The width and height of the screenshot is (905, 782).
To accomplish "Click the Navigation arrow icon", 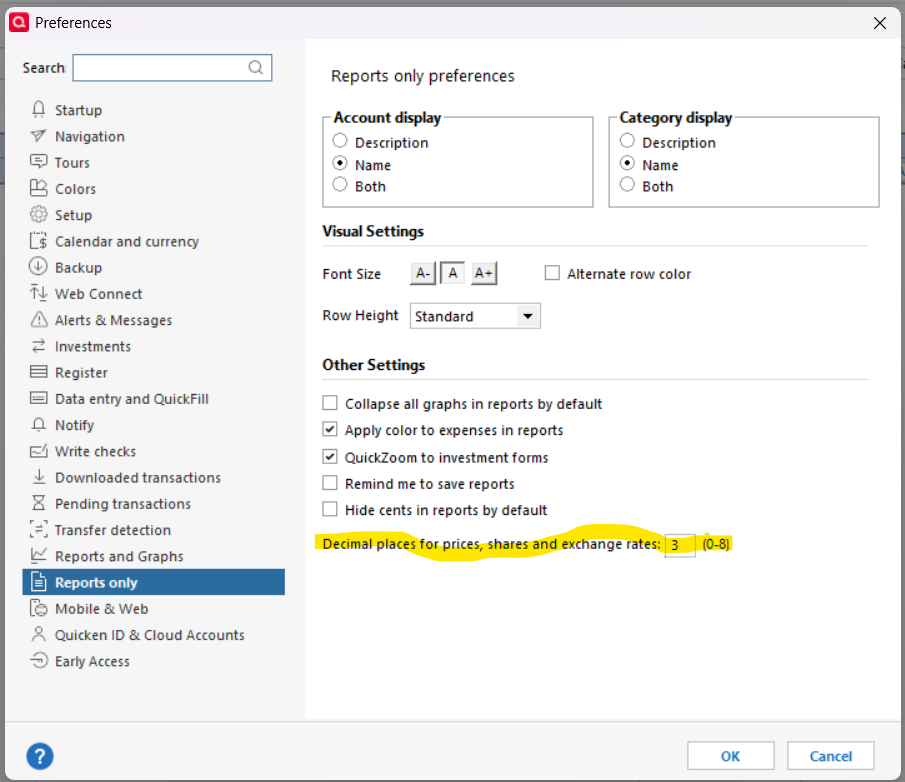I will pyautogui.click(x=38, y=136).
